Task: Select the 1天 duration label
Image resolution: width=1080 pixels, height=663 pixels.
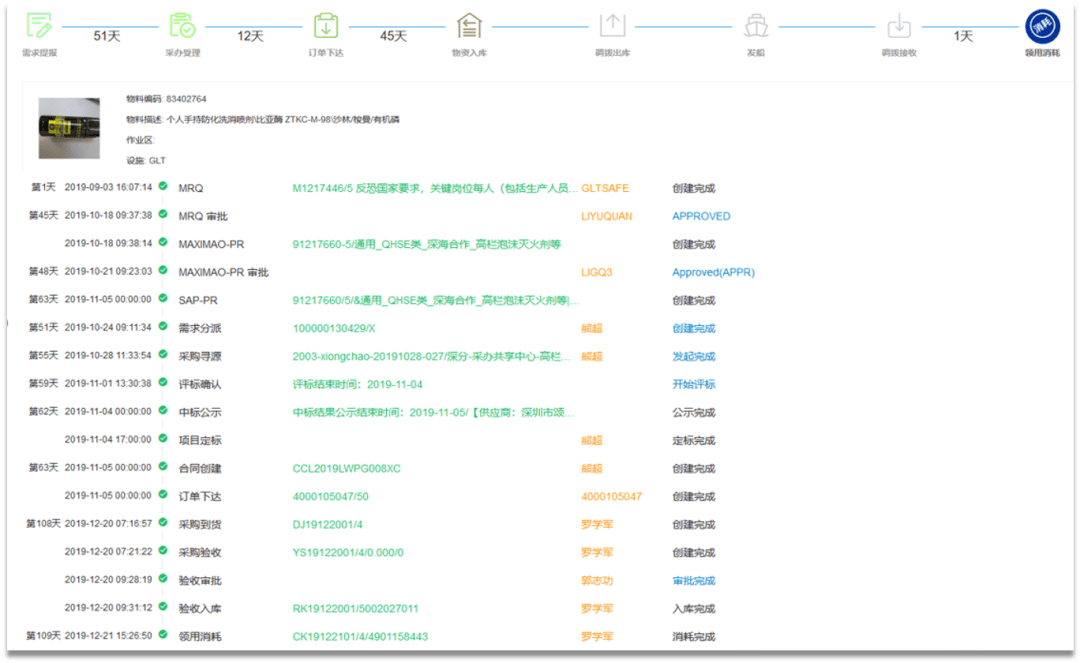Action: click(963, 36)
